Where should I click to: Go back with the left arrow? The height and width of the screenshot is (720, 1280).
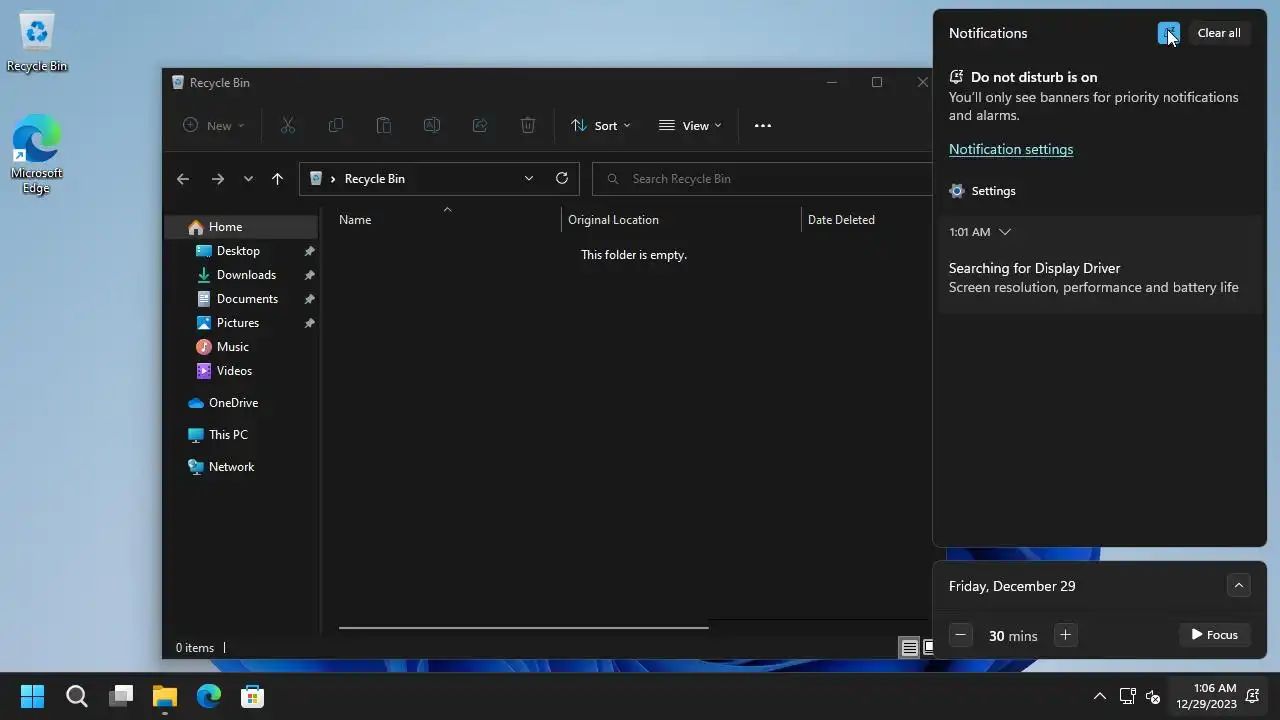[182, 179]
